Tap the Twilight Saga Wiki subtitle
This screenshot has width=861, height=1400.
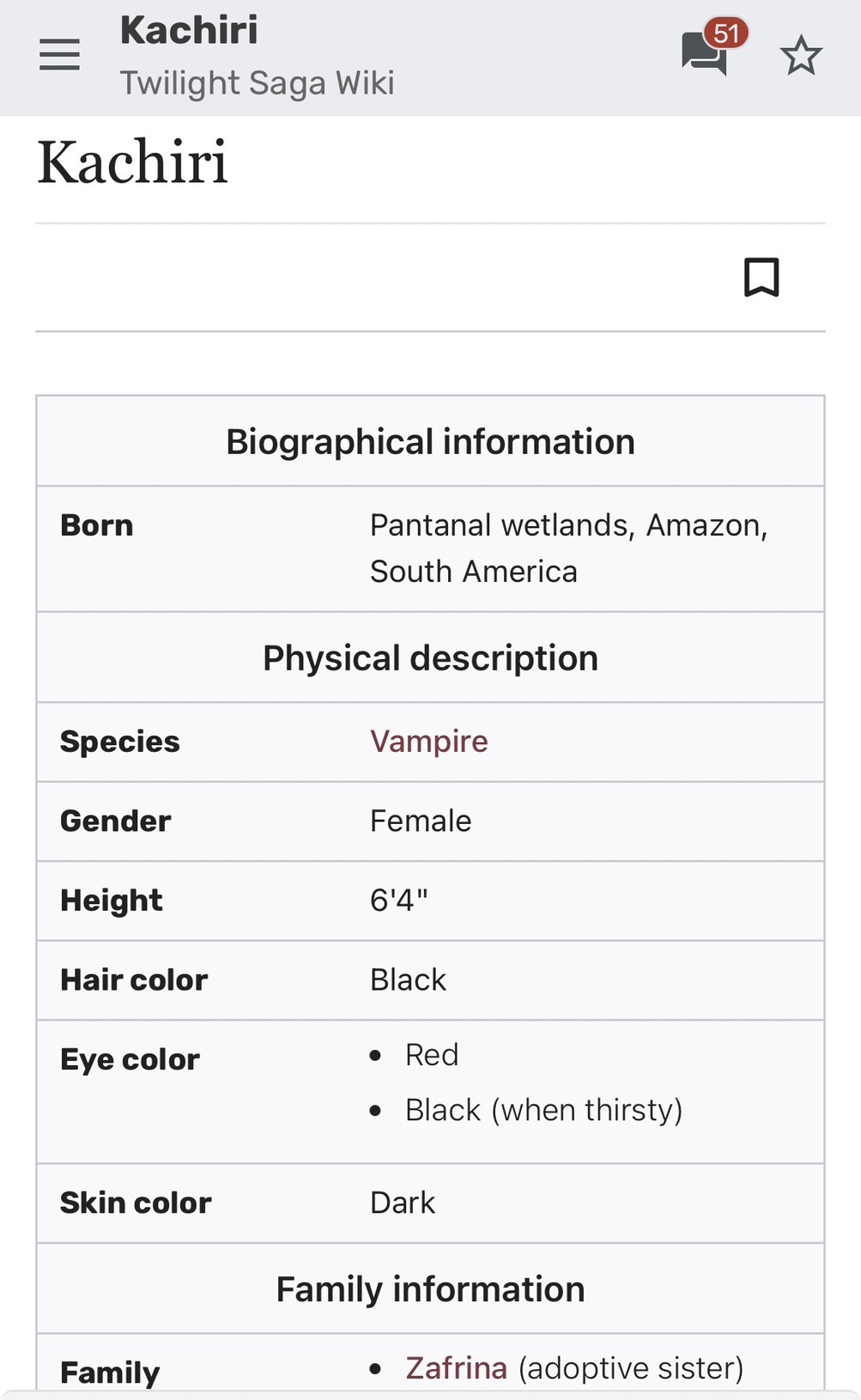coord(257,83)
